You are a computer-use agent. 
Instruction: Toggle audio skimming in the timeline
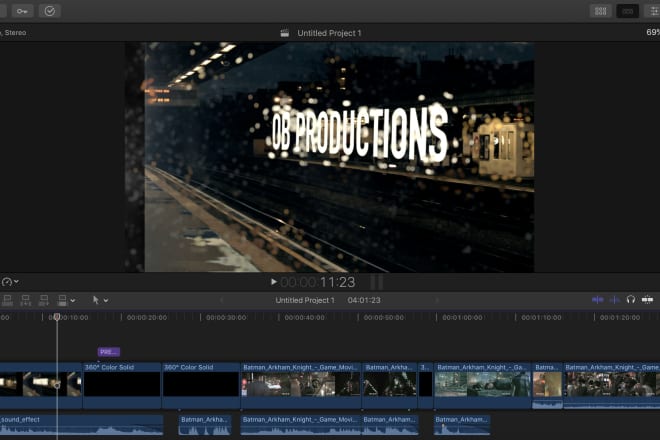click(615, 300)
